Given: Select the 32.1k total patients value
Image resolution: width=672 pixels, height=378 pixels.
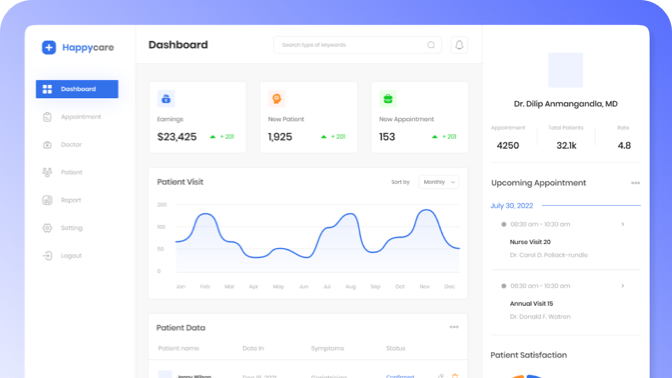Looking at the screenshot, I should 566,146.
